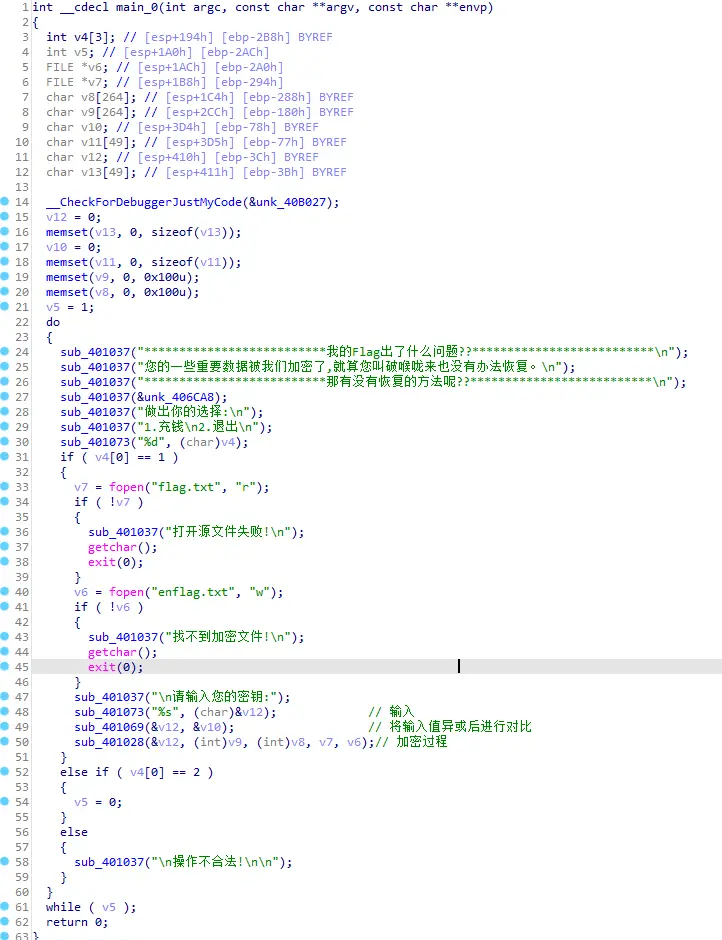Click the comment '// 输入'

click(x=392, y=712)
